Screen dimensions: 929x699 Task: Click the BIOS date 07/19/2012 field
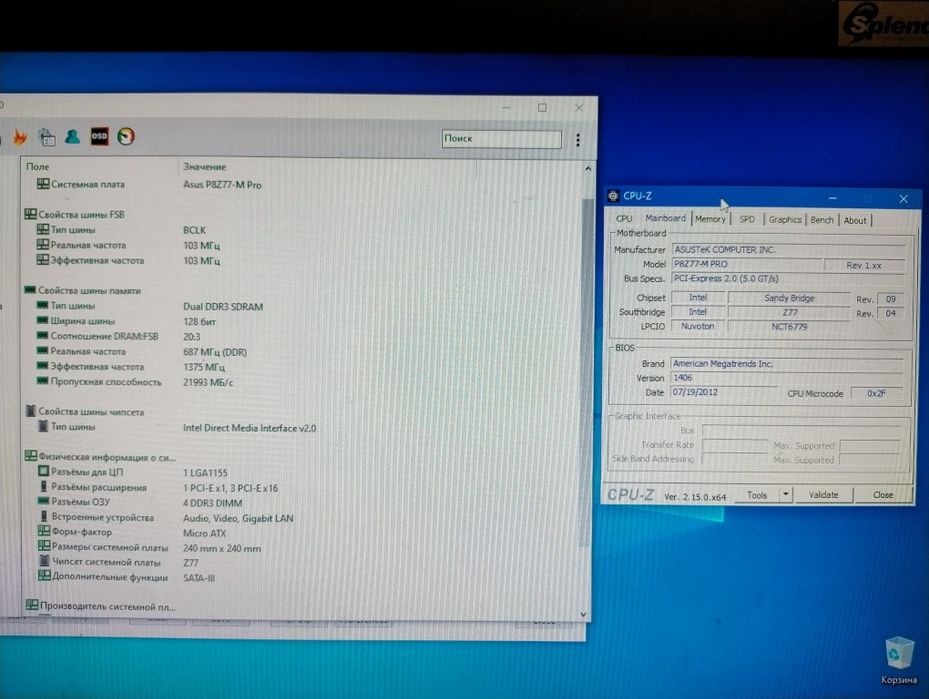pyautogui.click(x=723, y=392)
